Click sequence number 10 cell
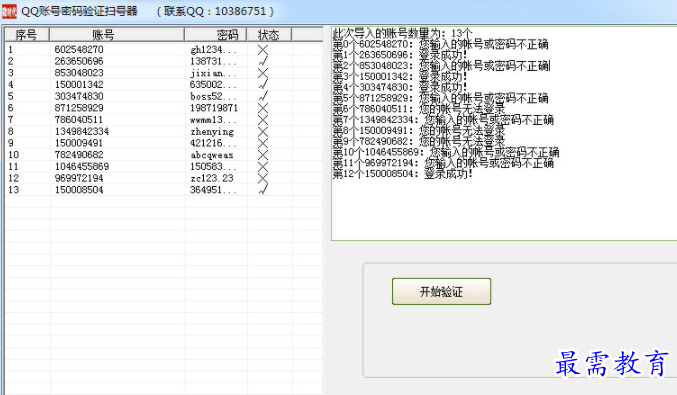This screenshot has height=395, width=677. tap(13, 155)
